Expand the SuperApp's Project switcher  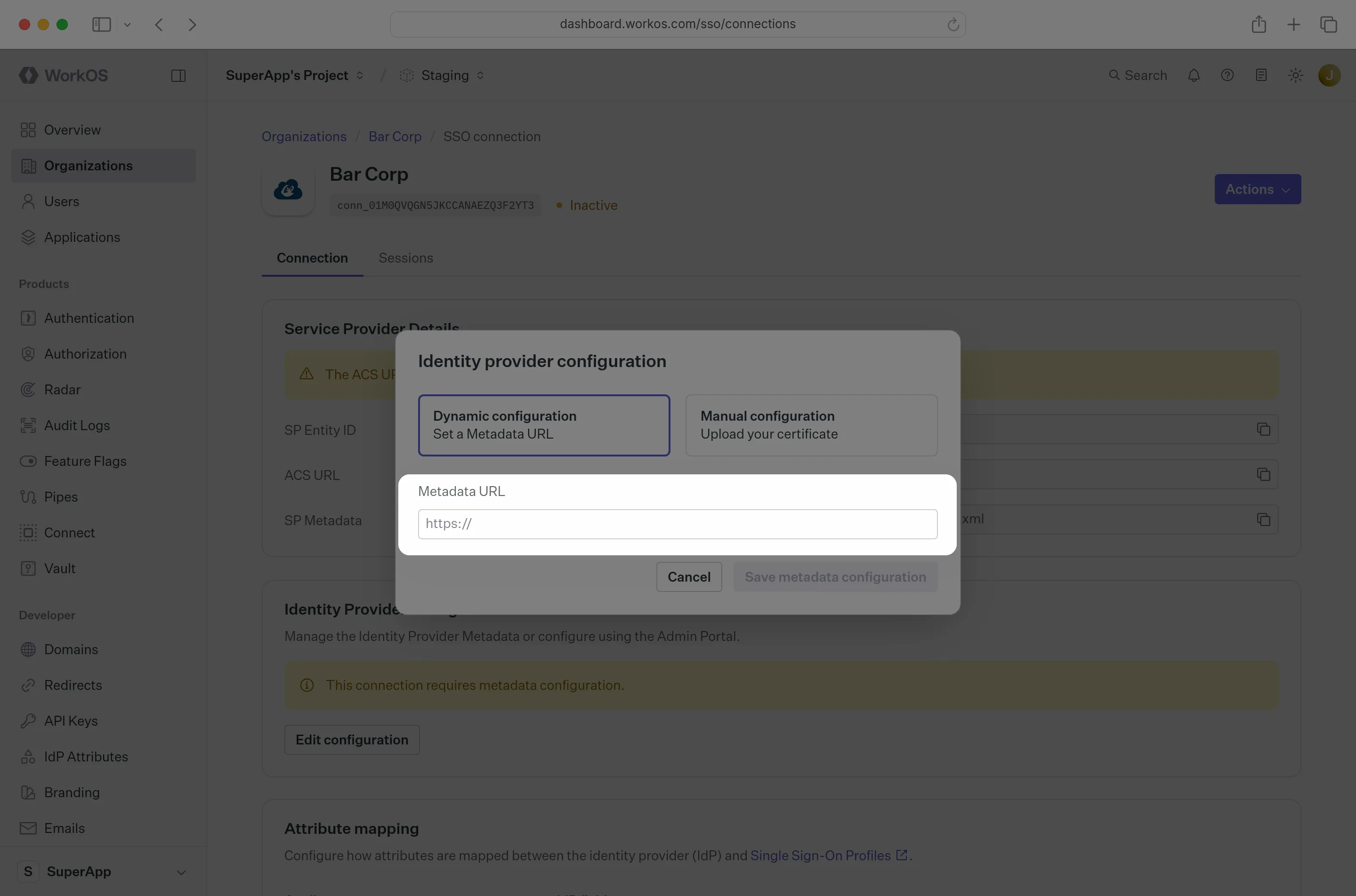tap(295, 75)
